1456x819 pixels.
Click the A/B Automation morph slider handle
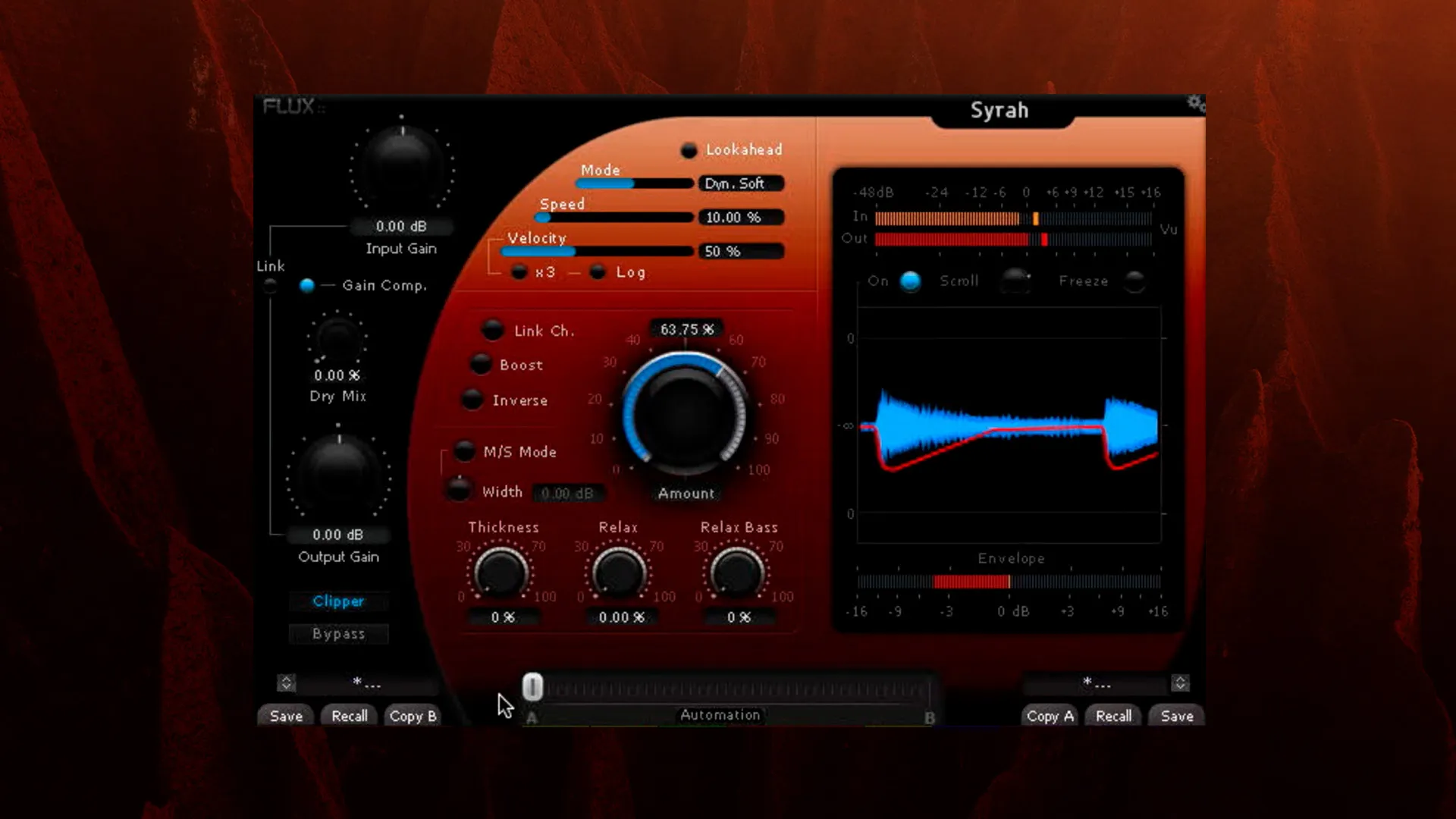point(532,687)
